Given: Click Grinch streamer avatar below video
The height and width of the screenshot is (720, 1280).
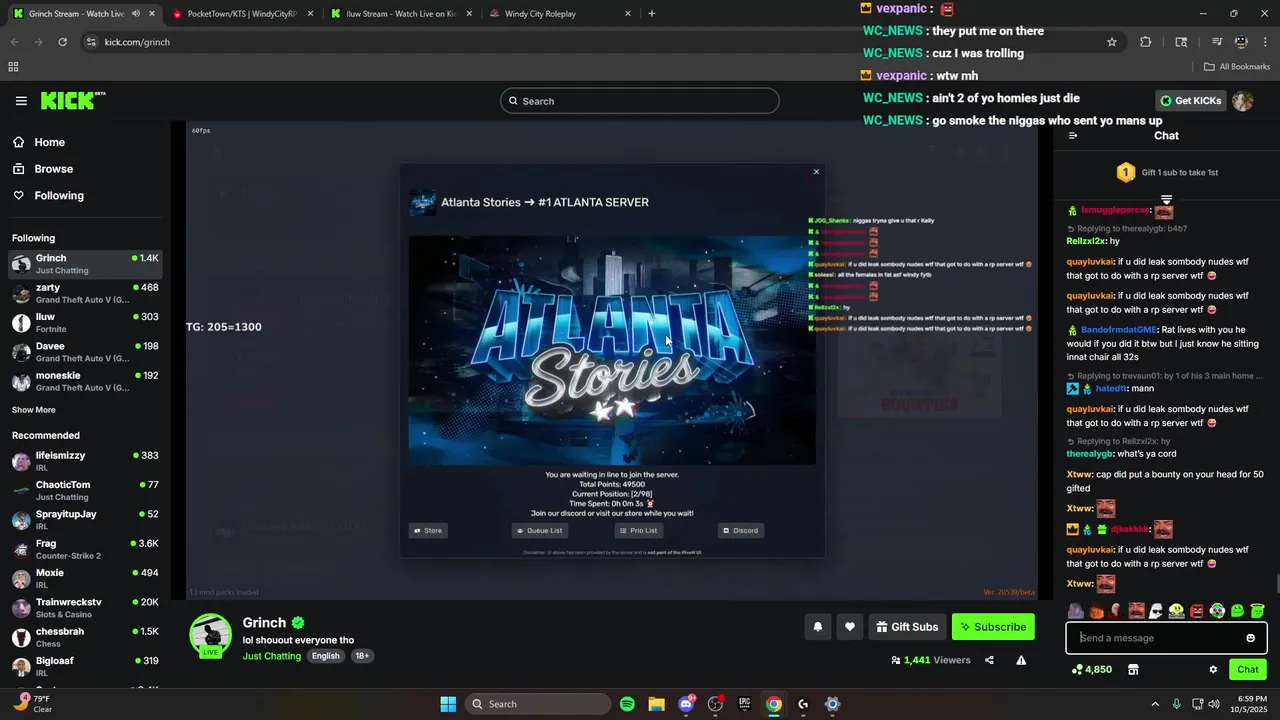Looking at the screenshot, I should tap(211, 635).
